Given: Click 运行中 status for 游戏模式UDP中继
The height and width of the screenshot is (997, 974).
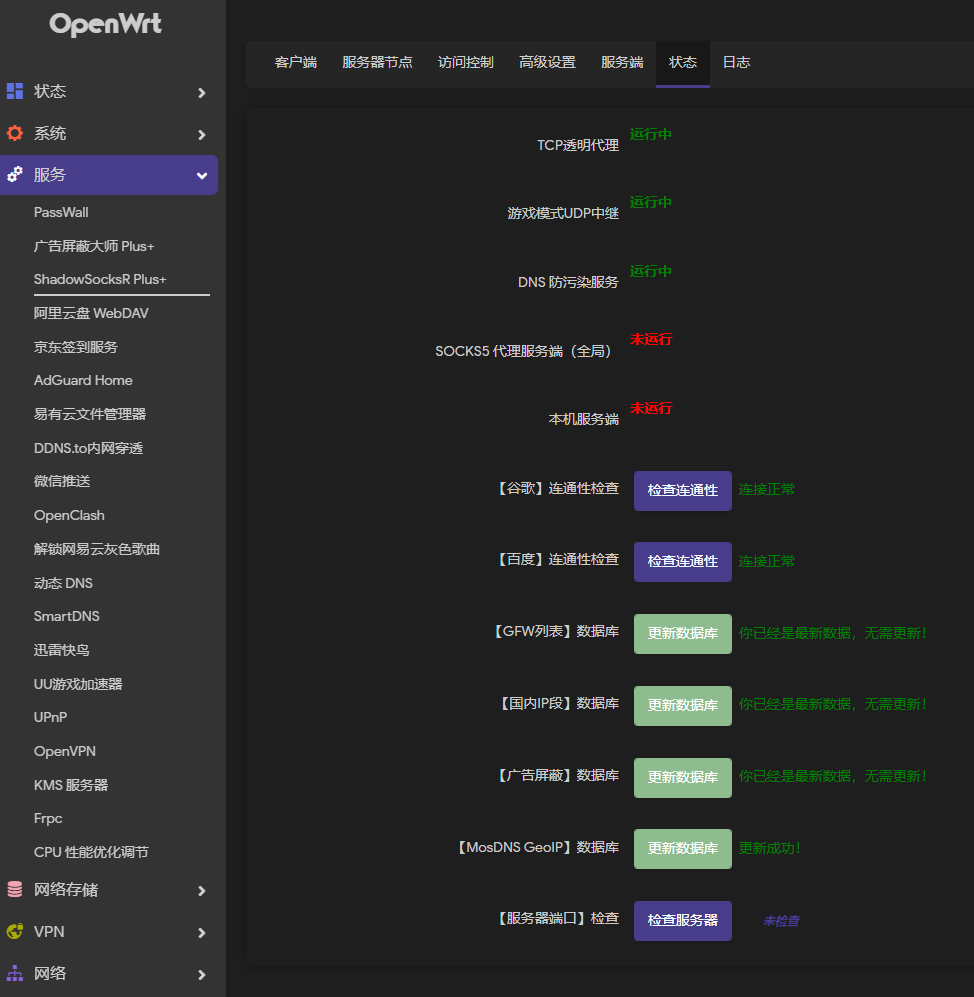Looking at the screenshot, I should click(651, 202).
